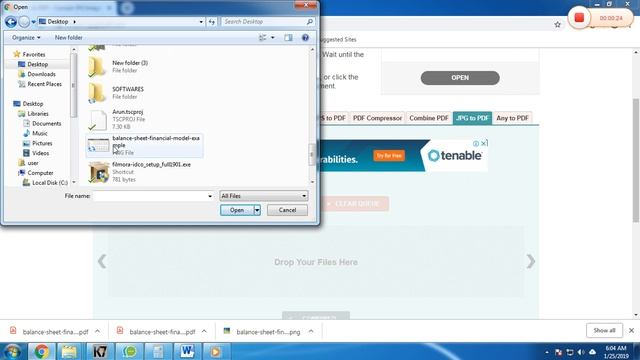
Task: Click the tenable advertisement banner
Action: click(x=404, y=156)
